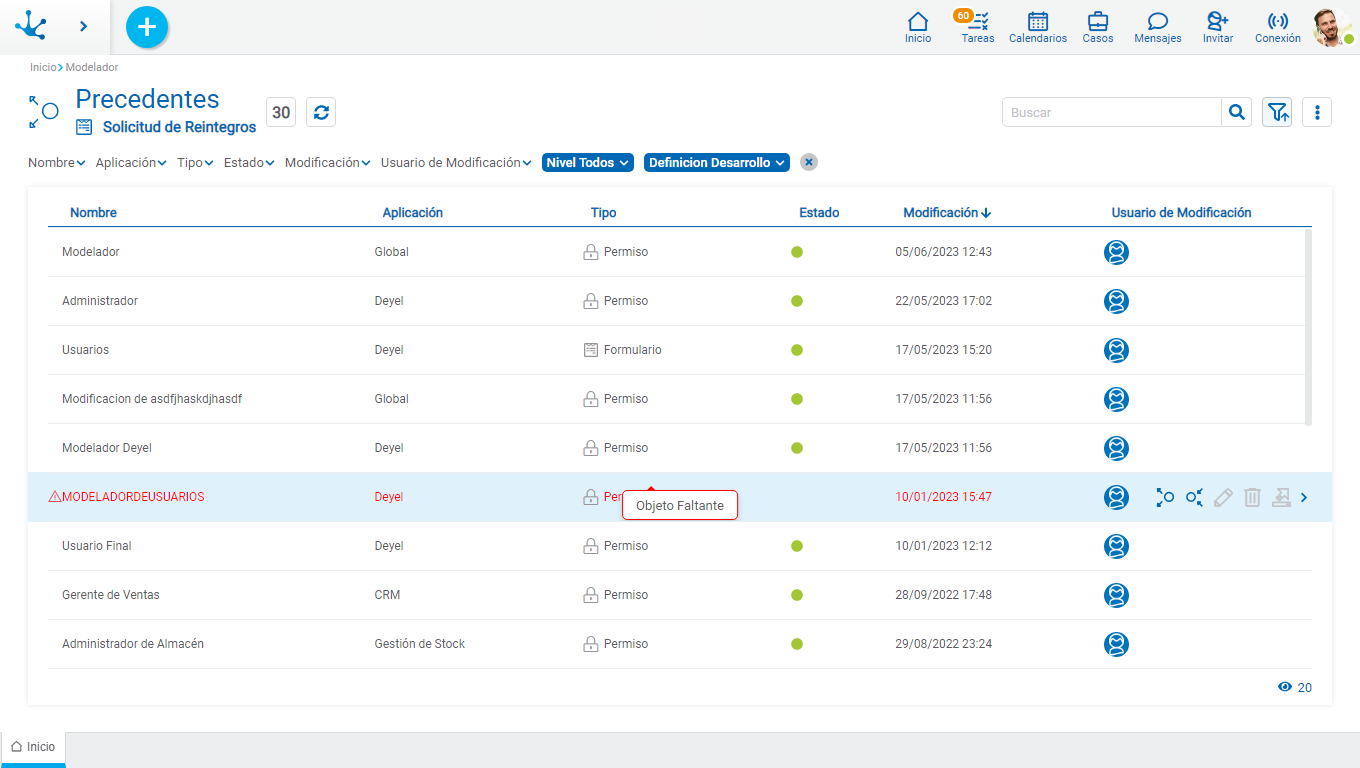Image resolution: width=1360 pixels, height=768 pixels.
Task: Click user avatar in MODELADORDEUSUARIOS row
Action: pyautogui.click(x=1116, y=497)
